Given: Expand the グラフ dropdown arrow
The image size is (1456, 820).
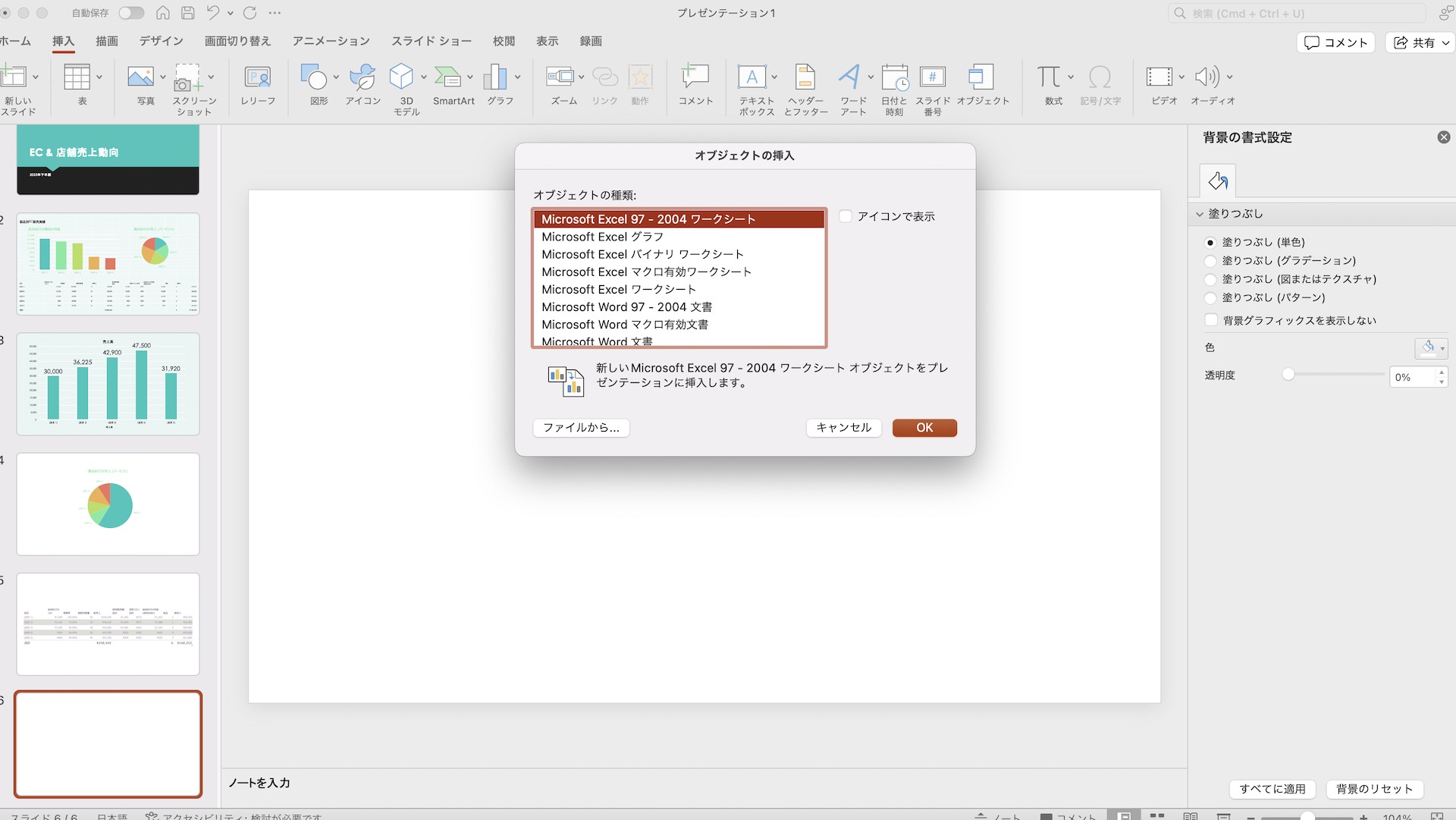Looking at the screenshot, I should [x=518, y=77].
